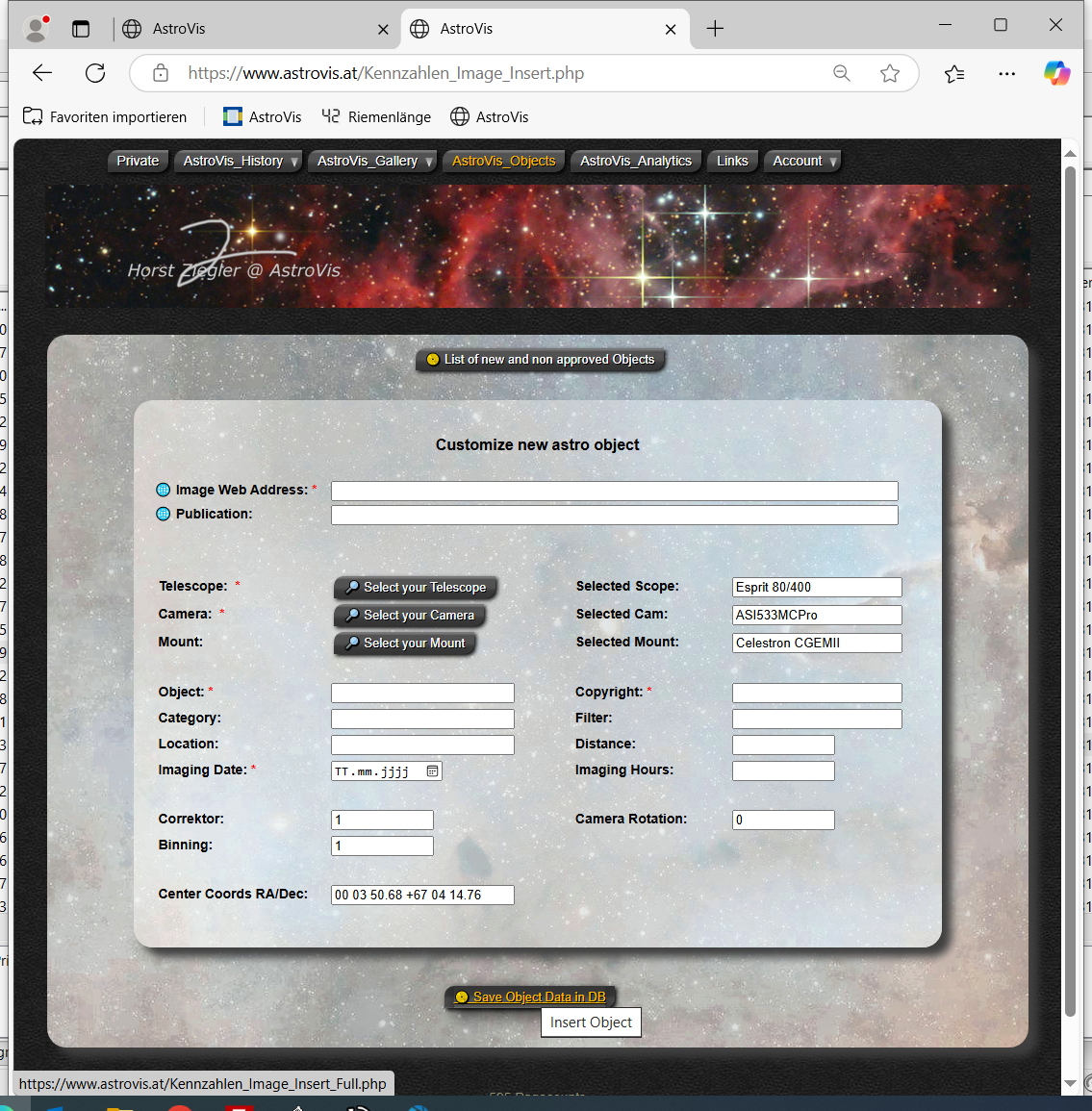The image size is (1092, 1111).
Task: Open the favorites list
Action: tap(954, 73)
